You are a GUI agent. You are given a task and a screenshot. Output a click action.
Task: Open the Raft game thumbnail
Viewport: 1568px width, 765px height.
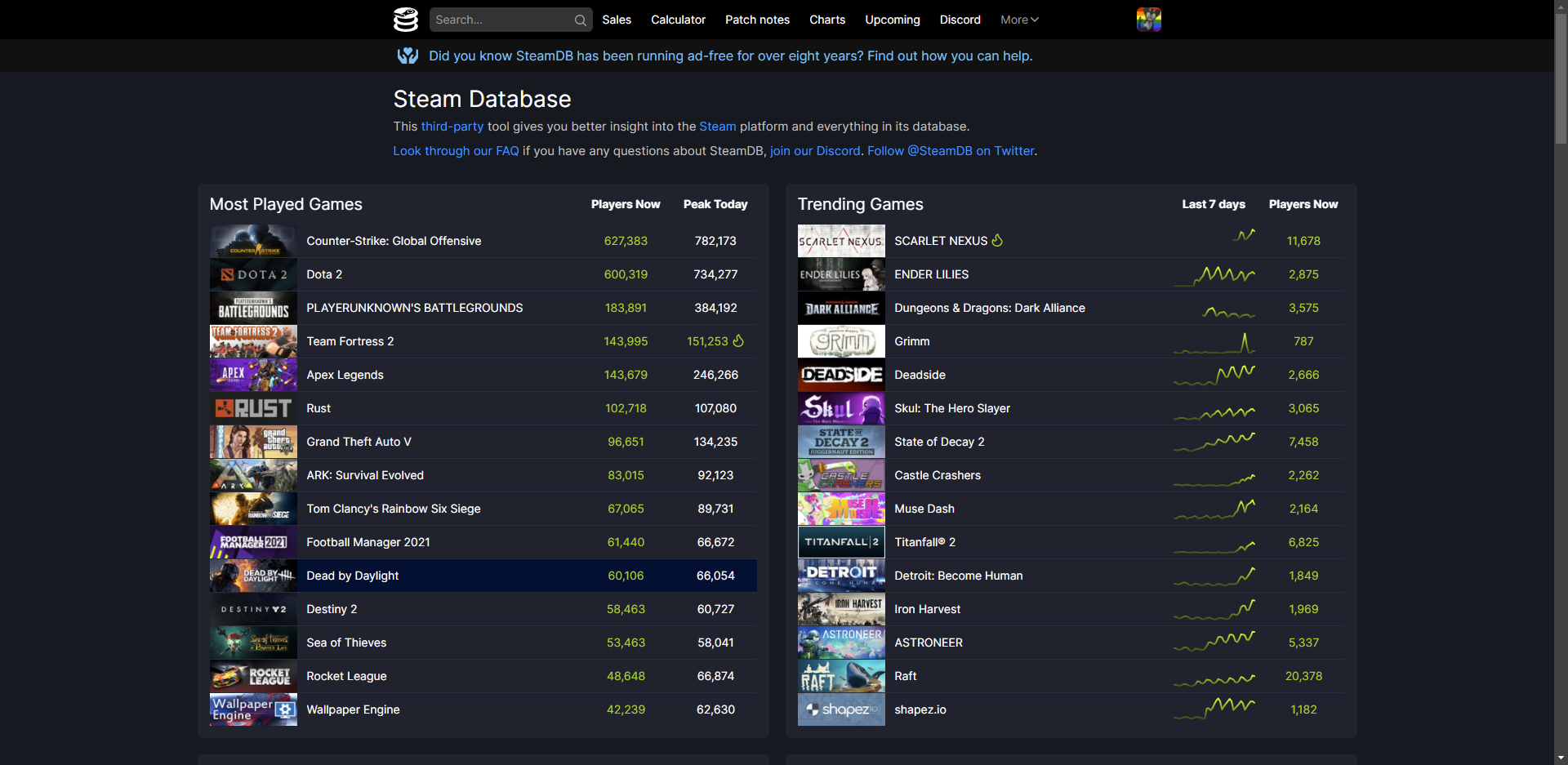click(x=841, y=676)
